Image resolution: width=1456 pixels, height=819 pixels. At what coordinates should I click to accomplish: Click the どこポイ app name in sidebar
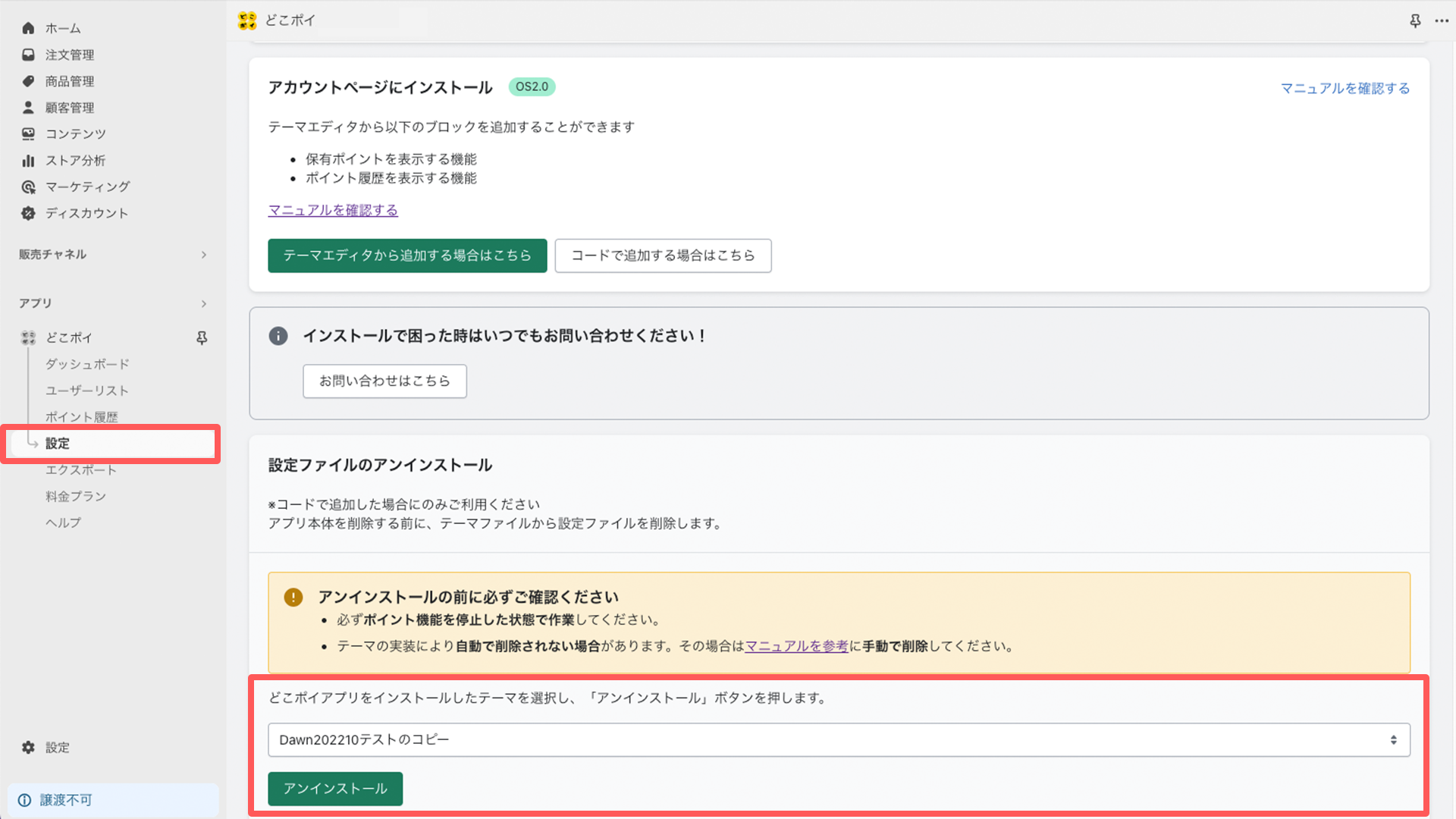pyautogui.click(x=69, y=337)
